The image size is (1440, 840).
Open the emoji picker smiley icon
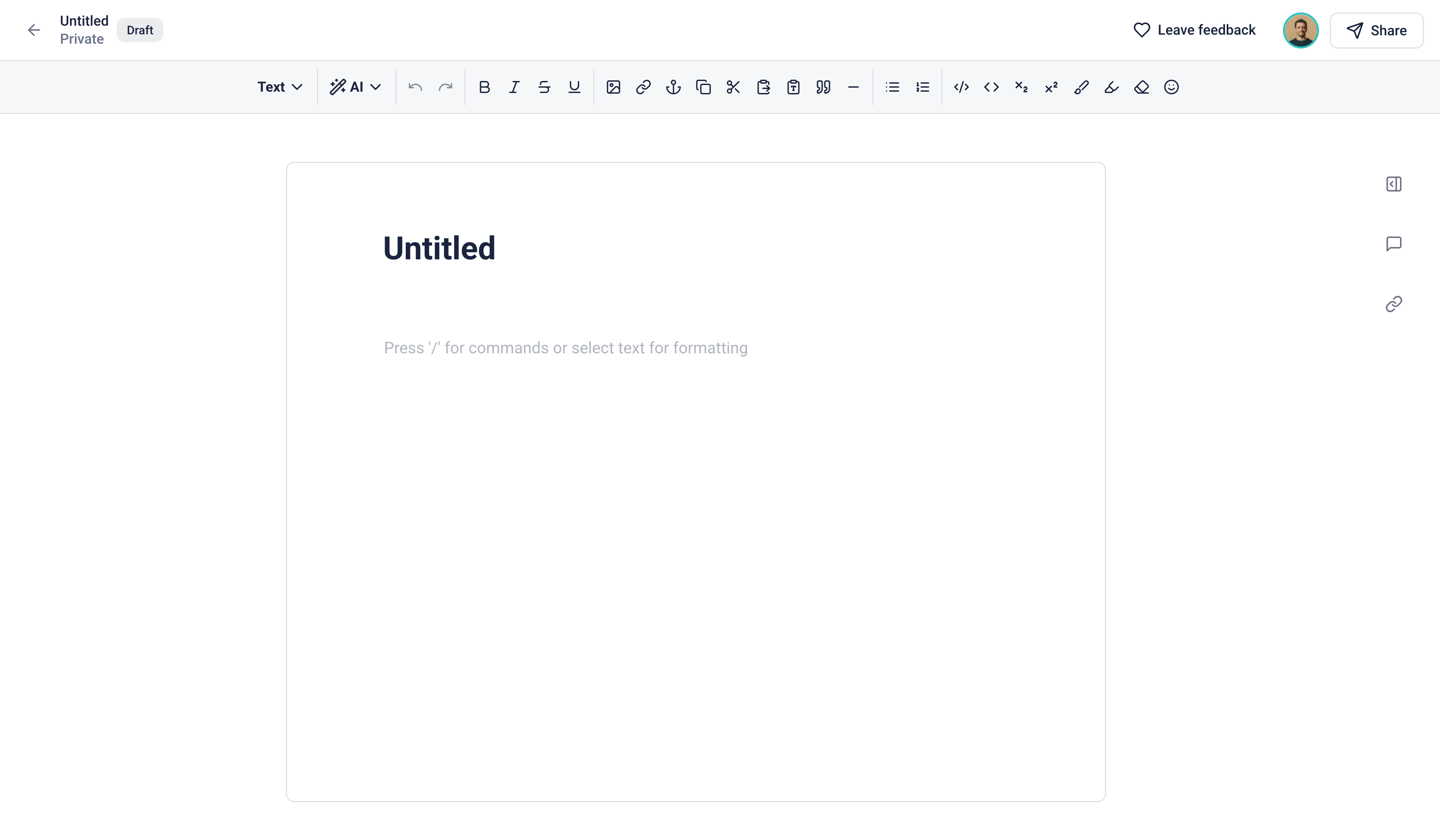pos(1171,87)
